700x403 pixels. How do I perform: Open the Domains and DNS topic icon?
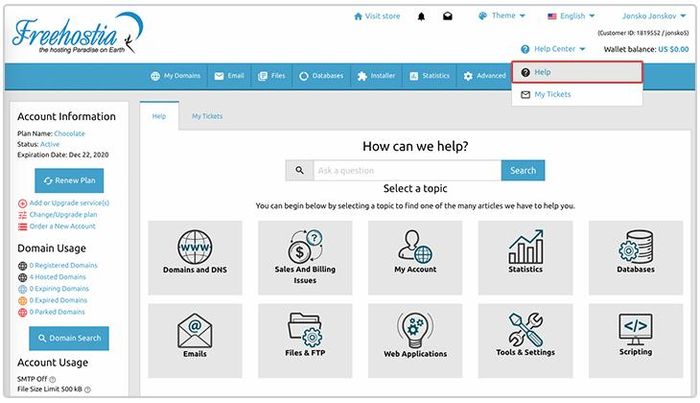point(195,246)
